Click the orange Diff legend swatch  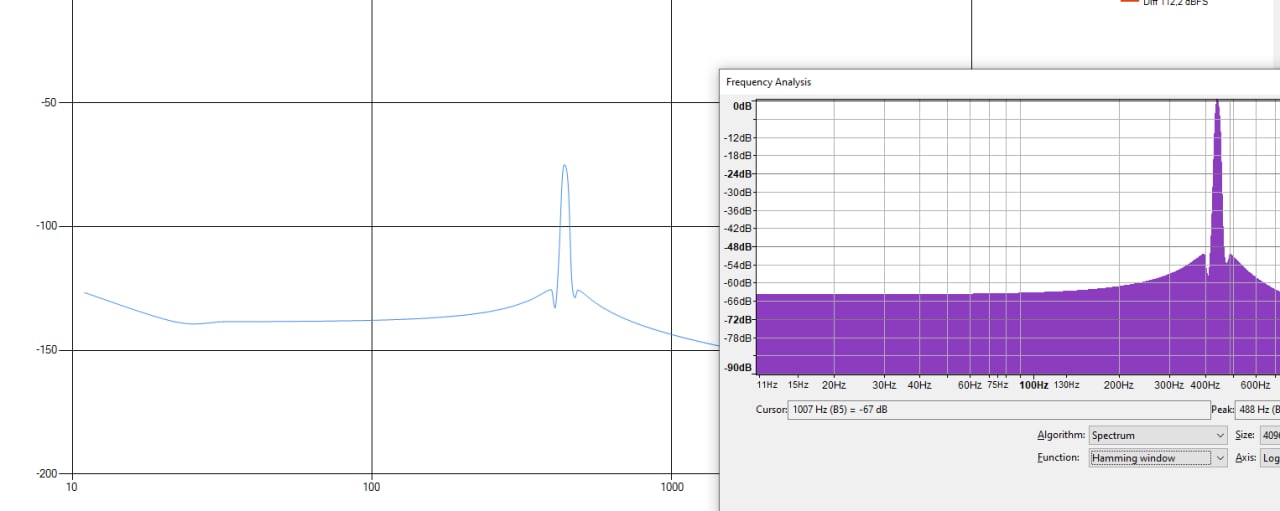click(1129, 2)
